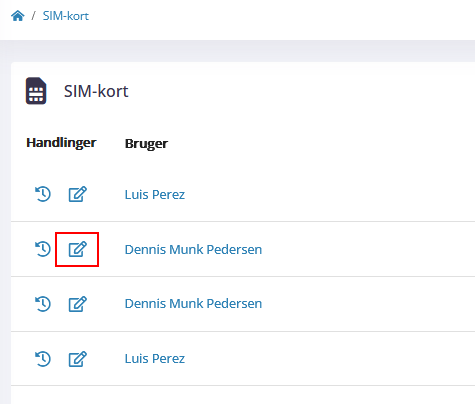Edit the last Luis Perez SIM card
This screenshot has height=404, width=475.
point(78,359)
